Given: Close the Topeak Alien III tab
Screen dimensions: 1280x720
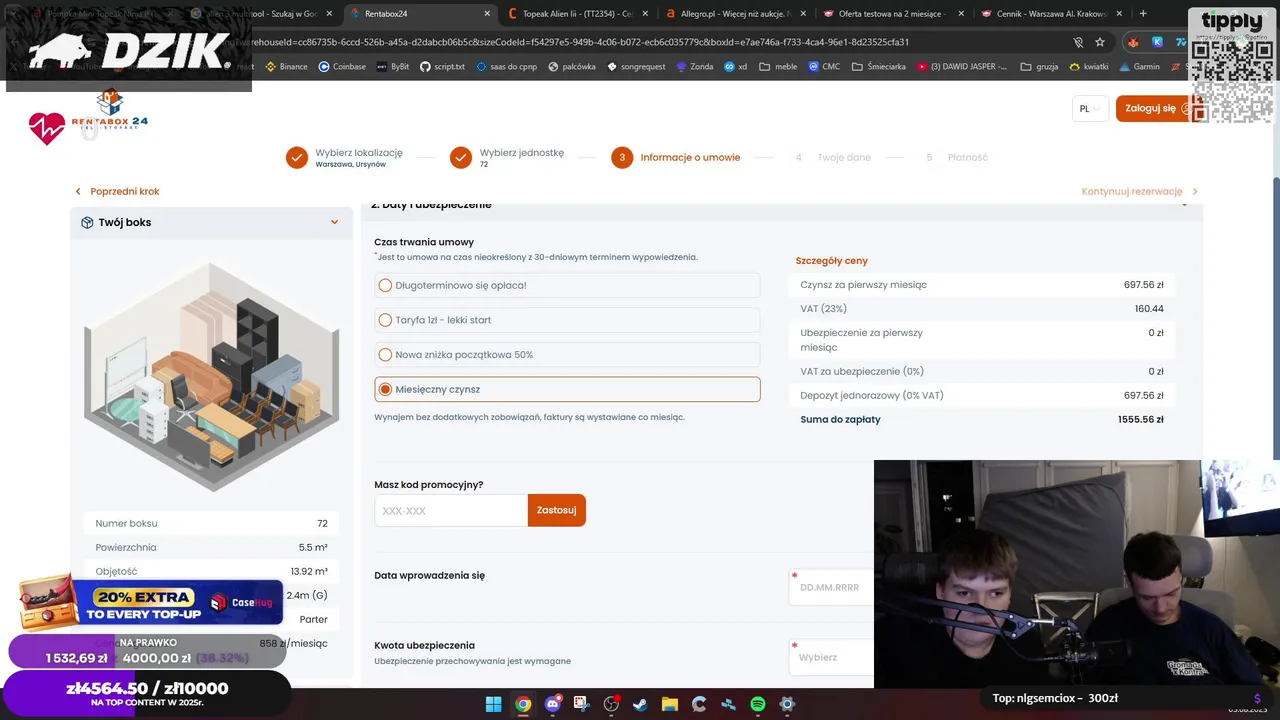Looking at the screenshot, I should pyautogui.click(x=645, y=14).
